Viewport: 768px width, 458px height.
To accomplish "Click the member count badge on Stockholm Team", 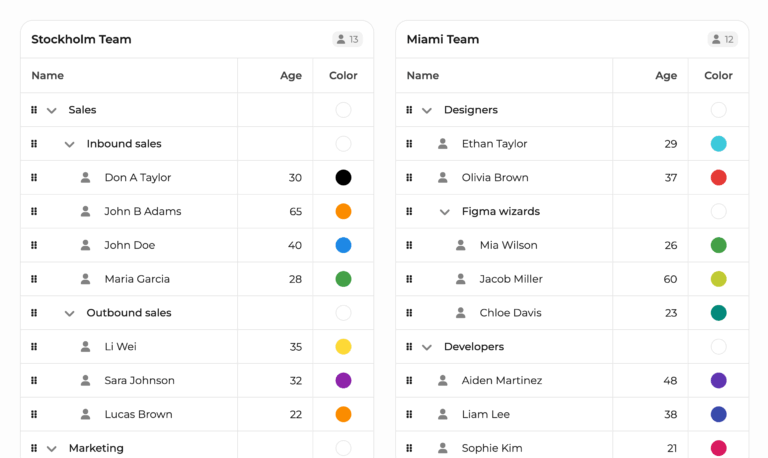I will tap(348, 39).
